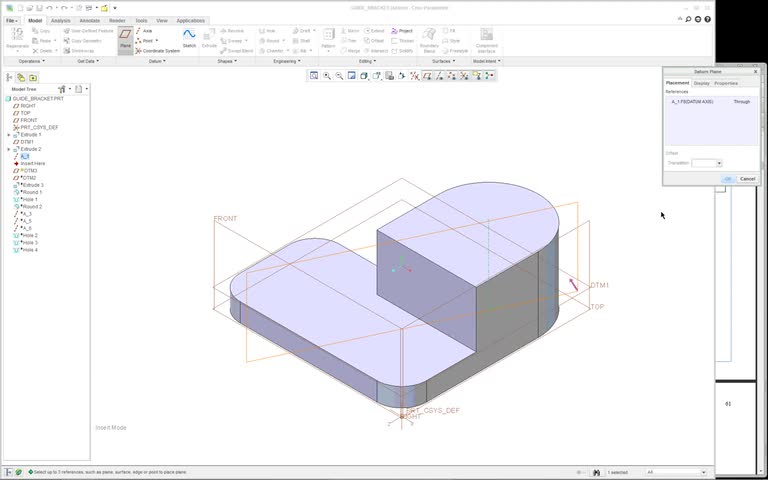Click the Repaint icon in graphics toolbar
Screen dimensions: 768x480
coord(351,75)
